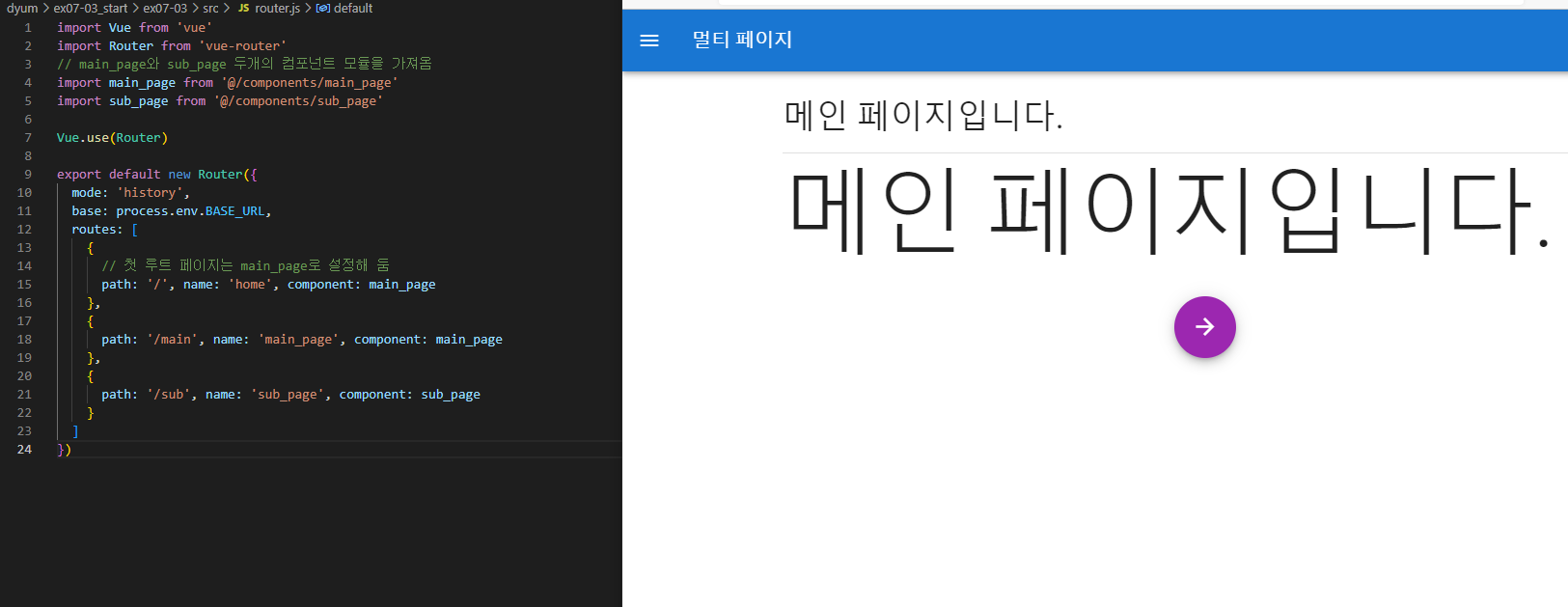The width and height of the screenshot is (1568, 607).
Task: Click line number 12 in gutter
Action: click(x=24, y=230)
